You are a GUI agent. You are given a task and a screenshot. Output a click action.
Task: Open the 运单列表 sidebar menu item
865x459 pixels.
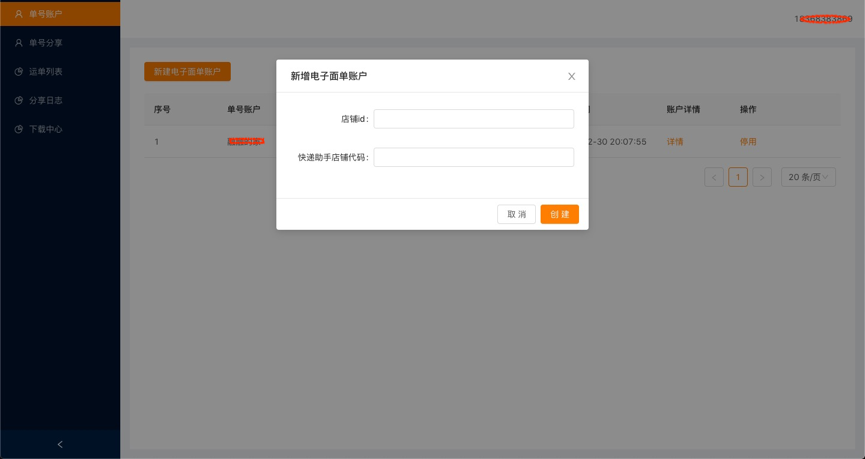coord(60,71)
